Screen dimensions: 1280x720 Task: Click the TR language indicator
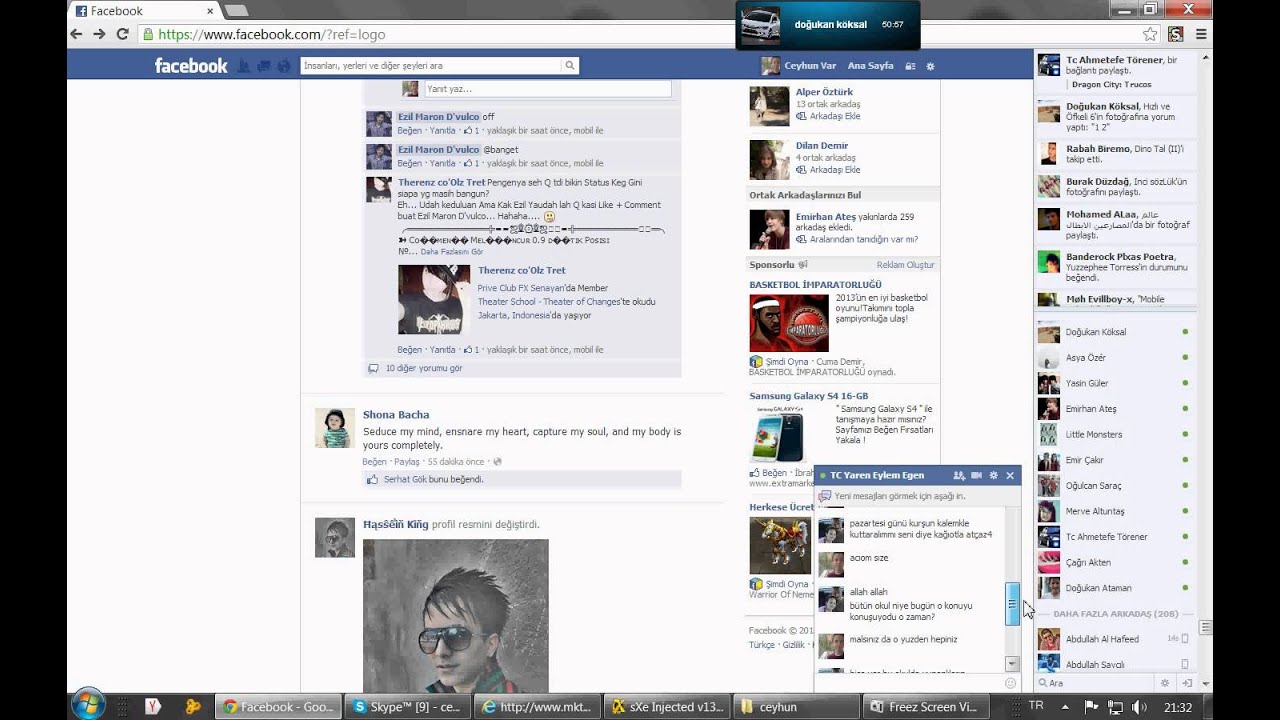(1036, 705)
